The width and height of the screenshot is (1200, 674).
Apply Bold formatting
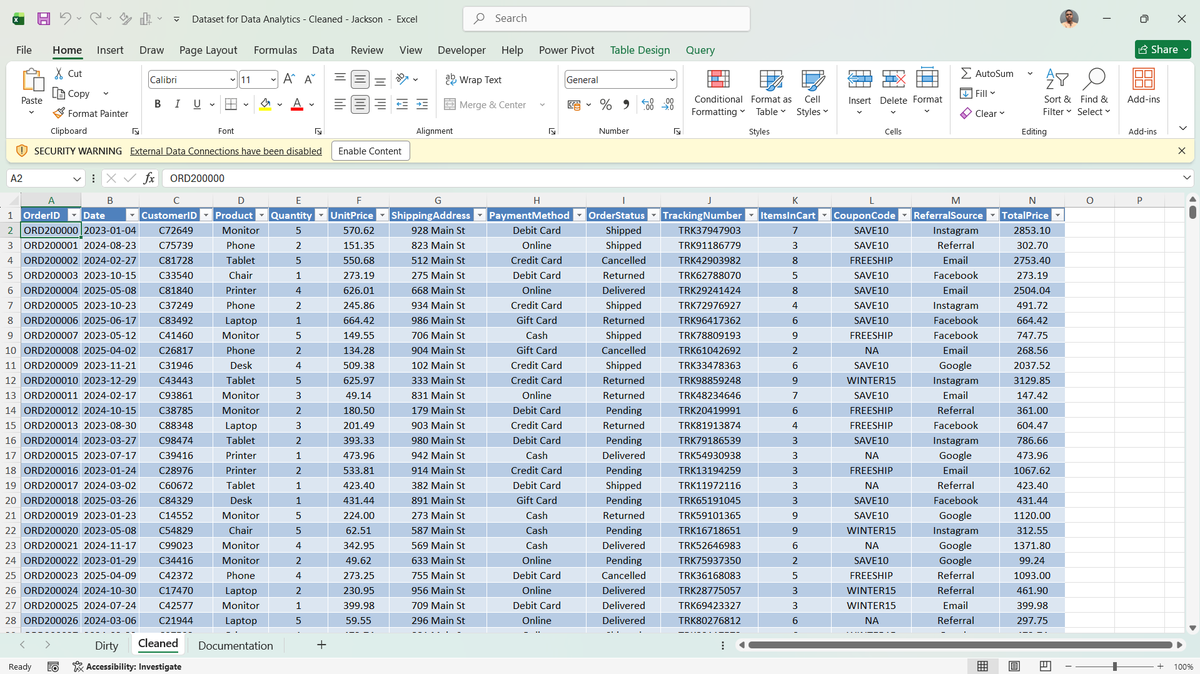pos(159,104)
